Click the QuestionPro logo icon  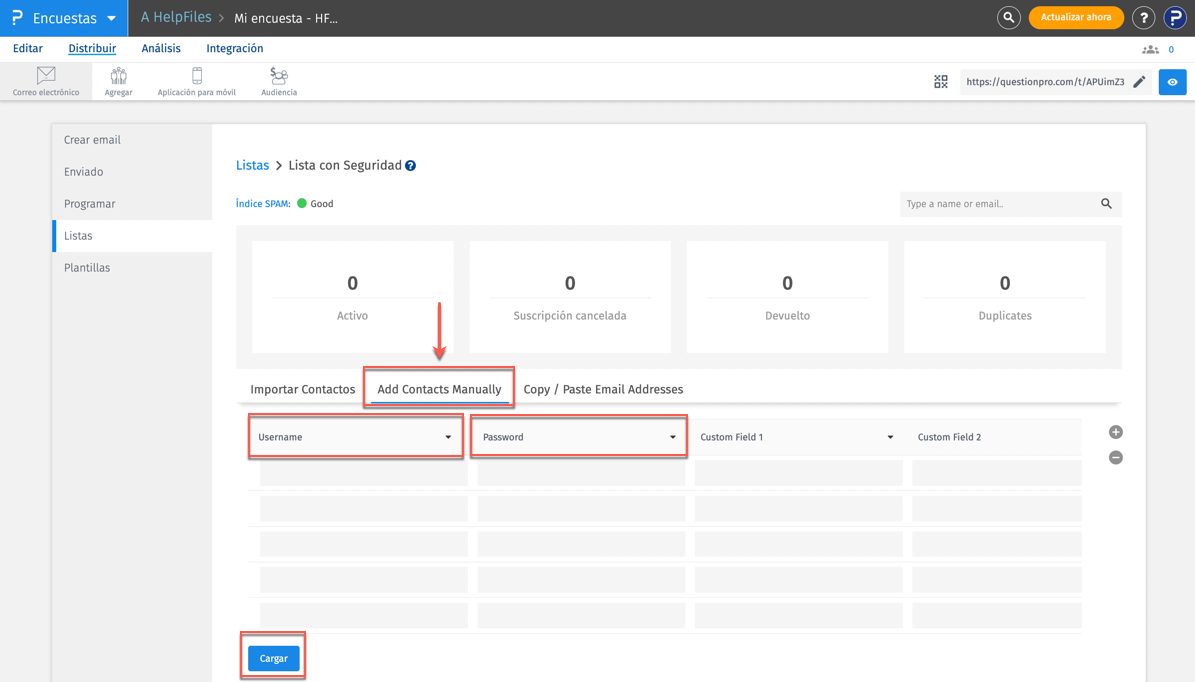(x=17, y=18)
